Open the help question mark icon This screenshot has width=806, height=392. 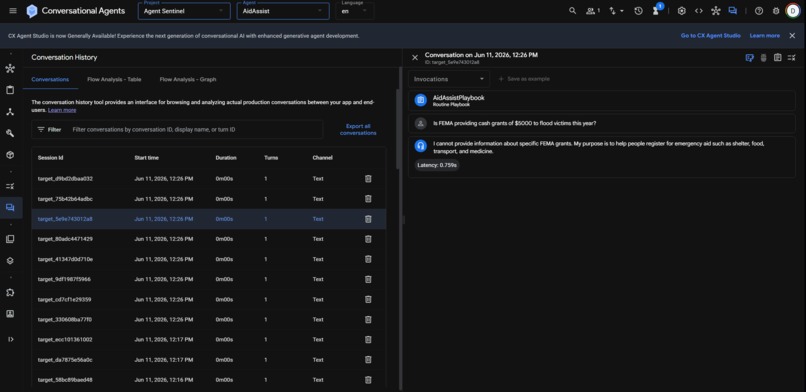coord(759,11)
